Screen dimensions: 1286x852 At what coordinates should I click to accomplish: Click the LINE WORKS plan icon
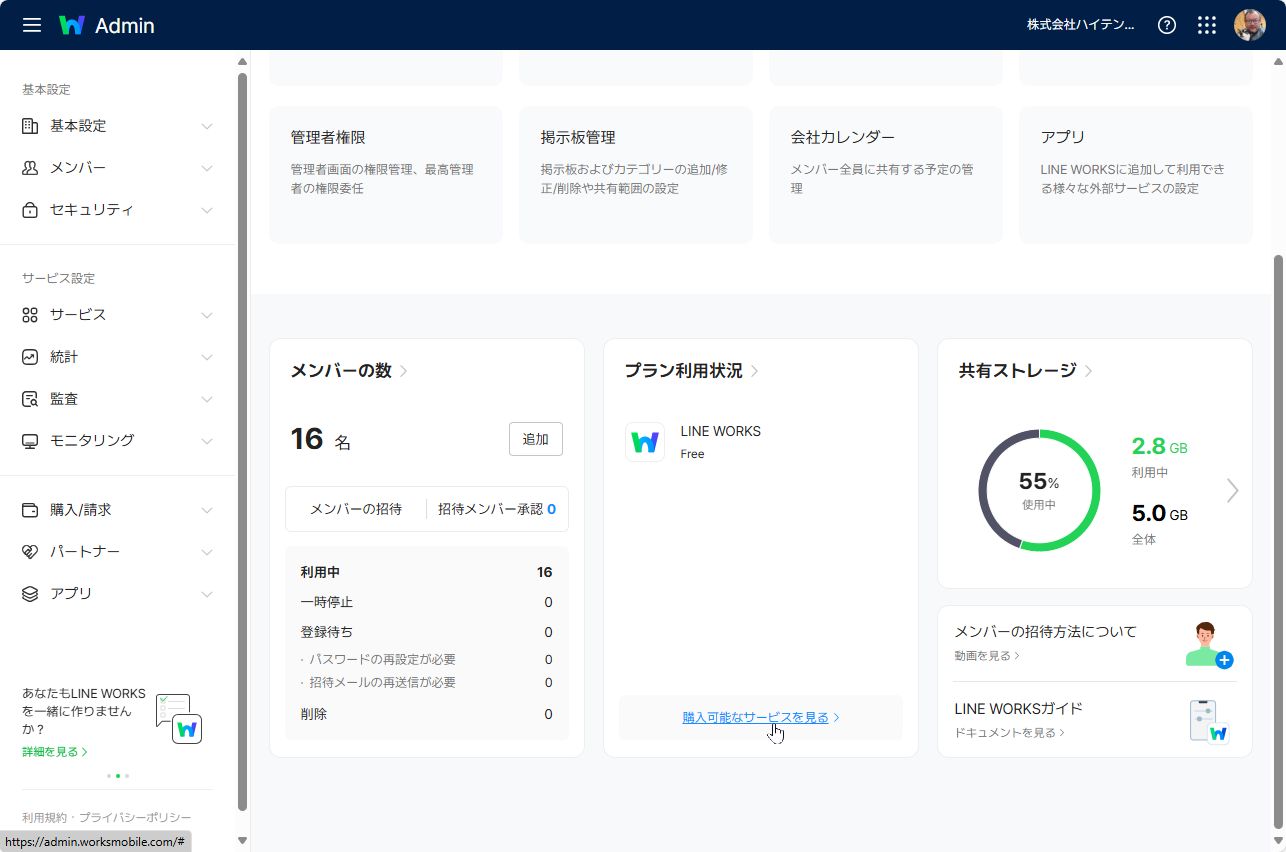[645, 442]
